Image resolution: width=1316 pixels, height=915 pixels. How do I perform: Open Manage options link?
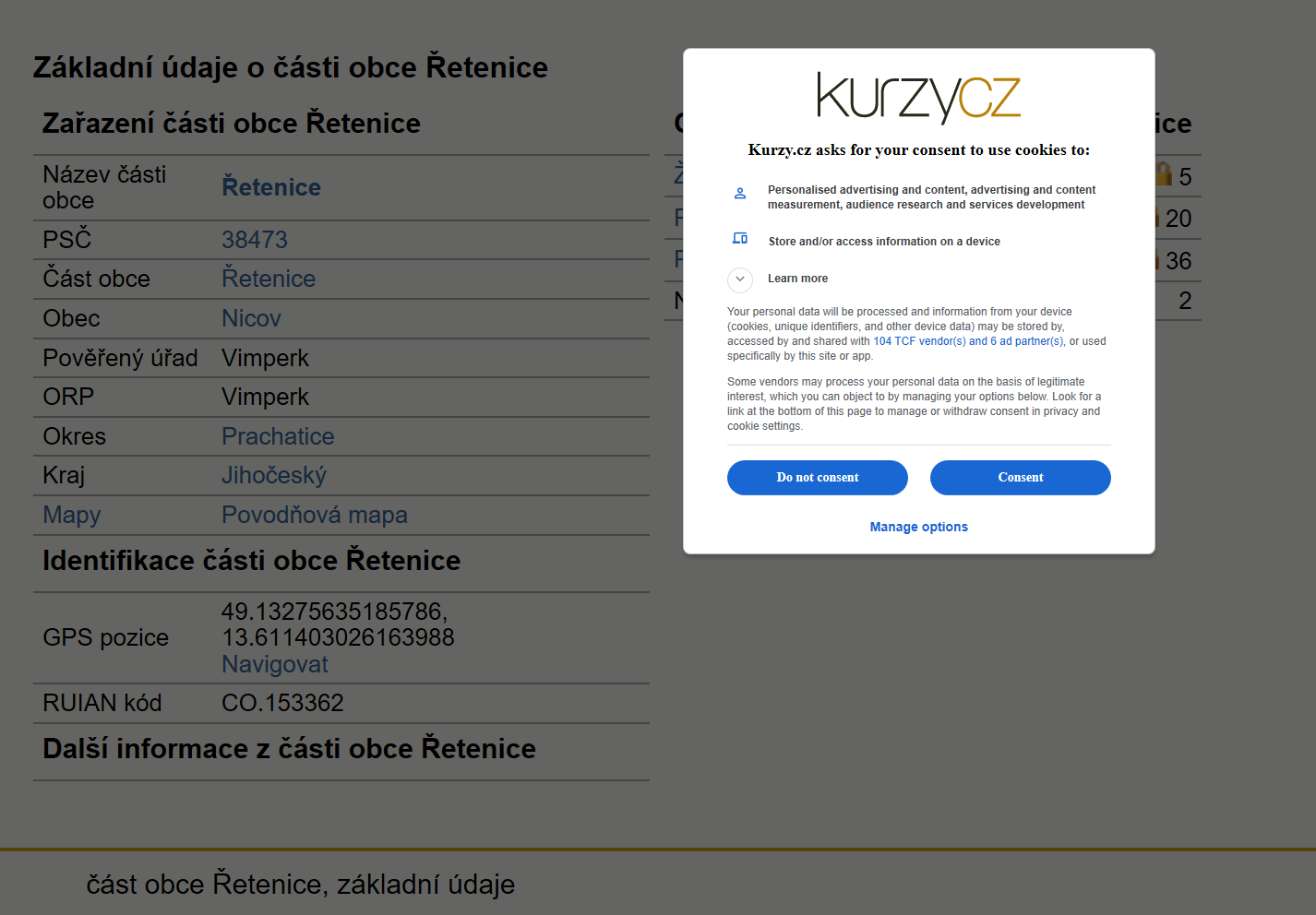[919, 527]
